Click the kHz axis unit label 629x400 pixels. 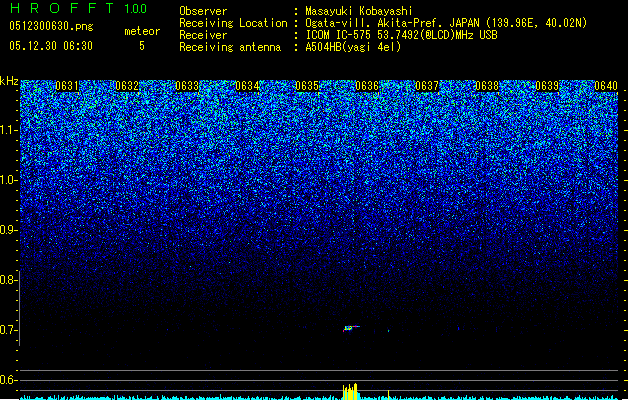coord(9,81)
